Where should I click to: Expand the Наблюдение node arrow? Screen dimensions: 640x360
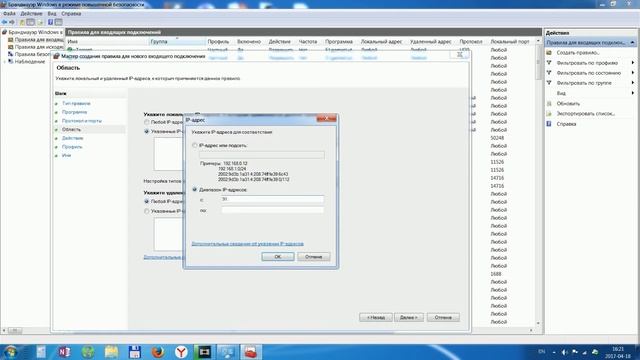[x=5, y=62]
